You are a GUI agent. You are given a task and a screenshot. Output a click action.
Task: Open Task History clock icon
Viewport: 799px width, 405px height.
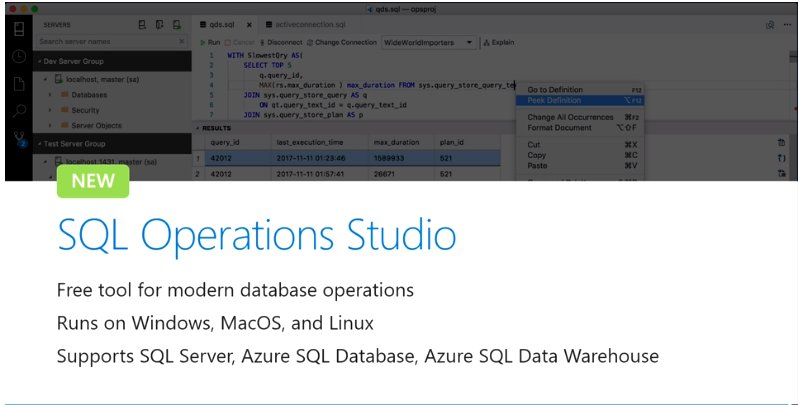click(x=19, y=57)
